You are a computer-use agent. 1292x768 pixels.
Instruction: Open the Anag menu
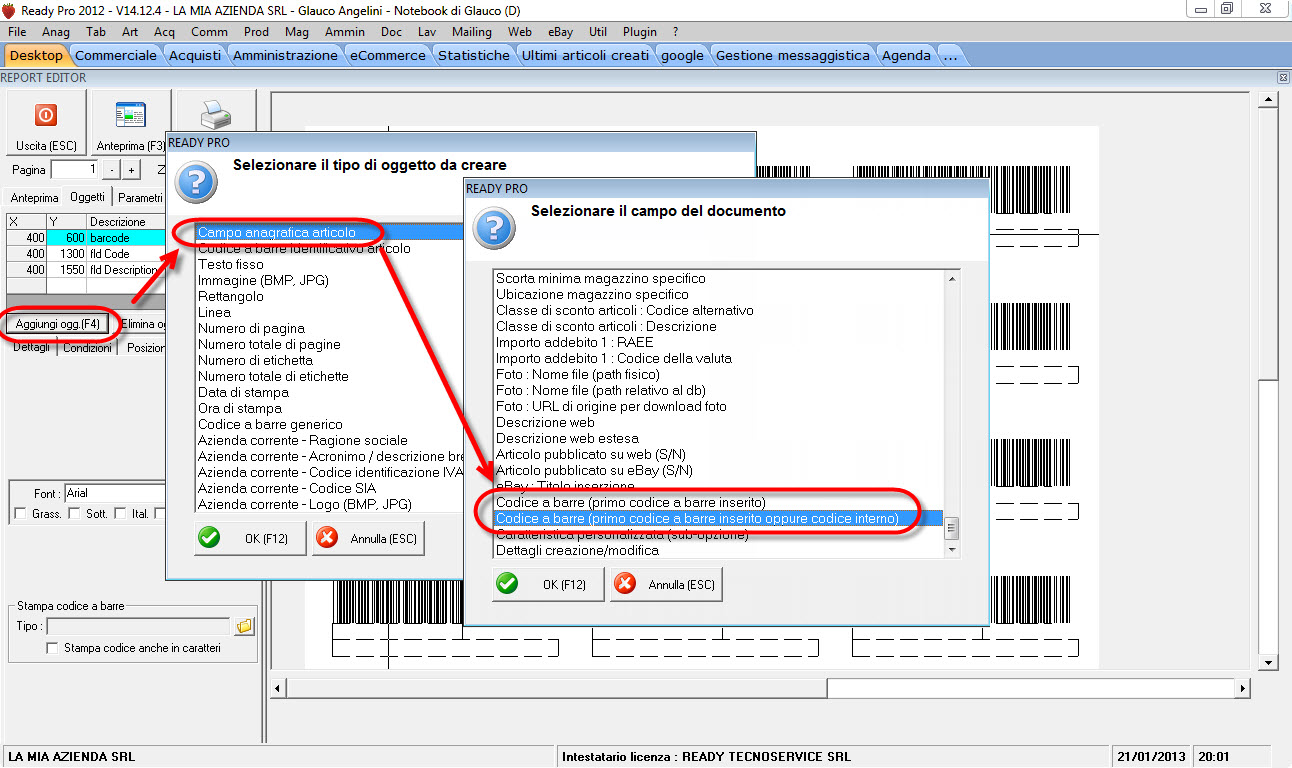point(56,32)
